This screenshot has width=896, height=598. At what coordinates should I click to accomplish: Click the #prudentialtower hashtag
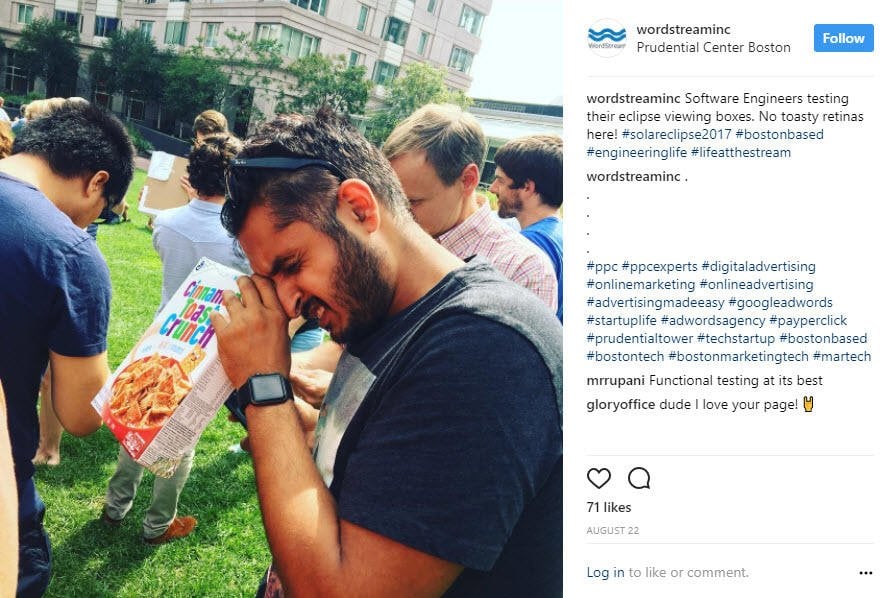click(640, 338)
